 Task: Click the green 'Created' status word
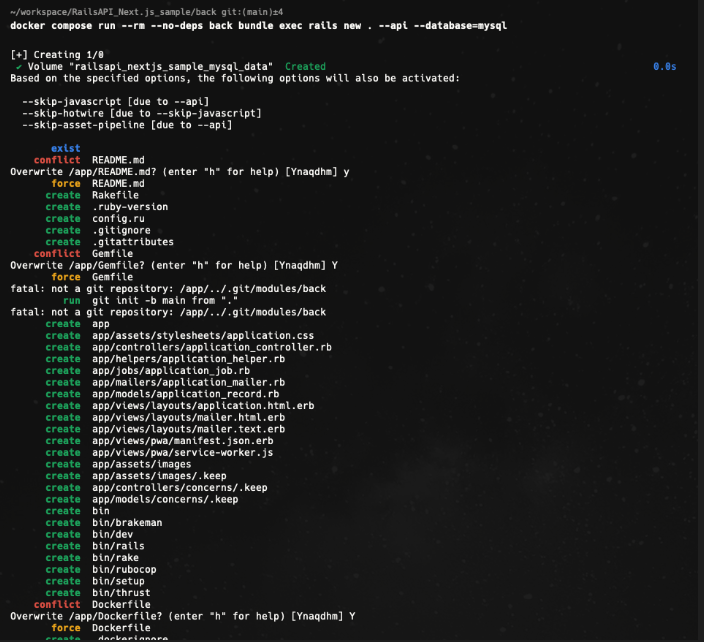305,66
